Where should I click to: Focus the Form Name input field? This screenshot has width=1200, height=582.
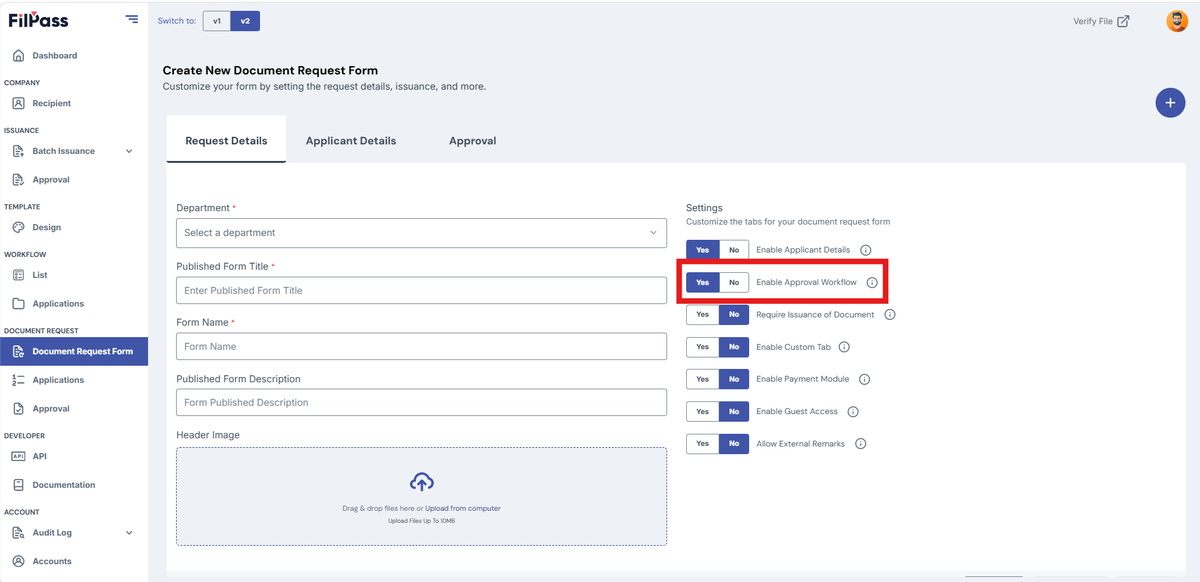pos(421,346)
